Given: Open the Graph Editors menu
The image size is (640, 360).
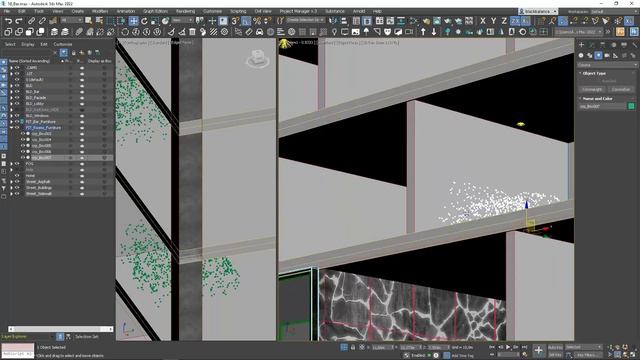Looking at the screenshot, I should (155, 11).
